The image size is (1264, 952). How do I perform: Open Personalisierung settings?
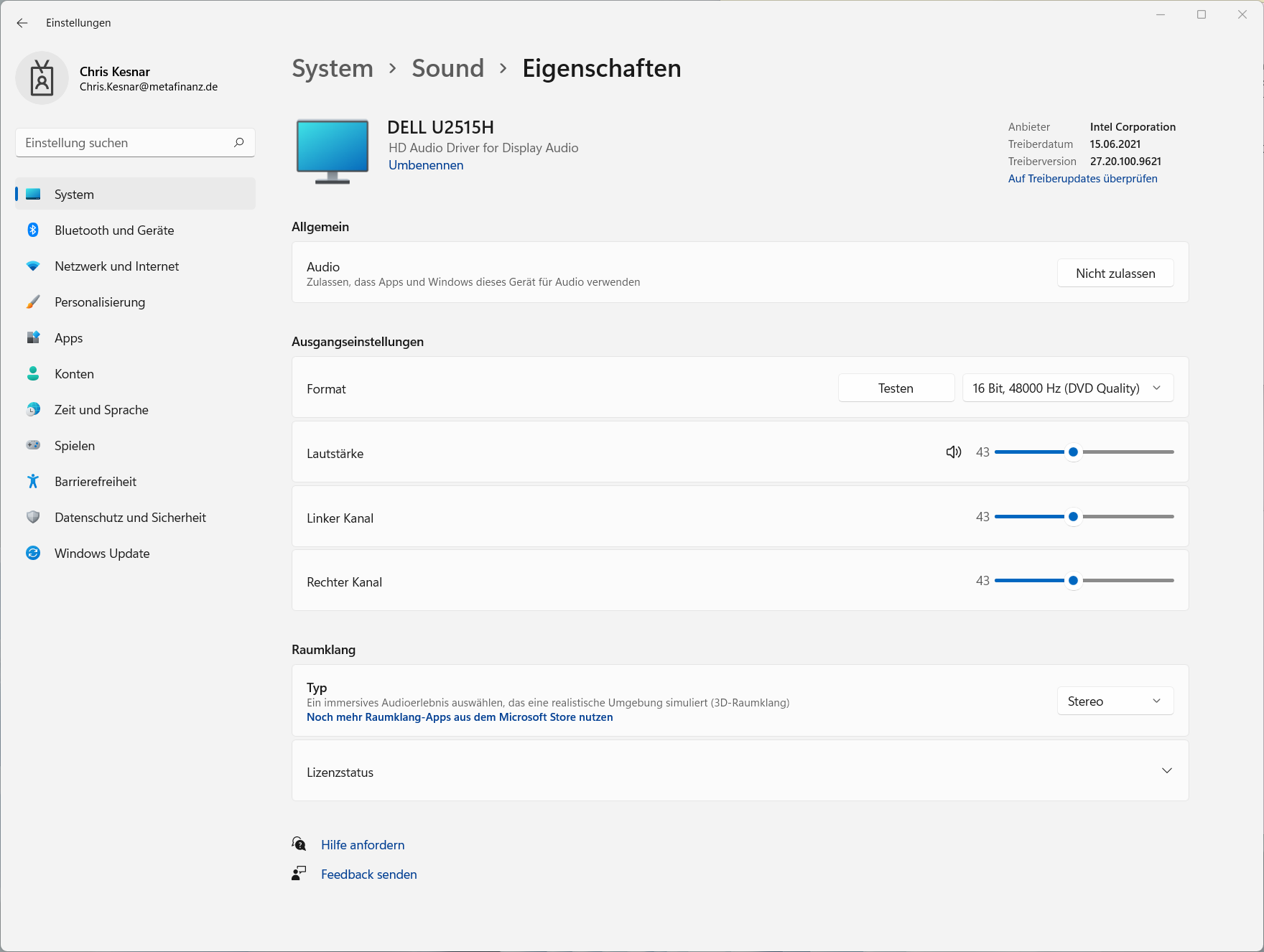point(135,302)
